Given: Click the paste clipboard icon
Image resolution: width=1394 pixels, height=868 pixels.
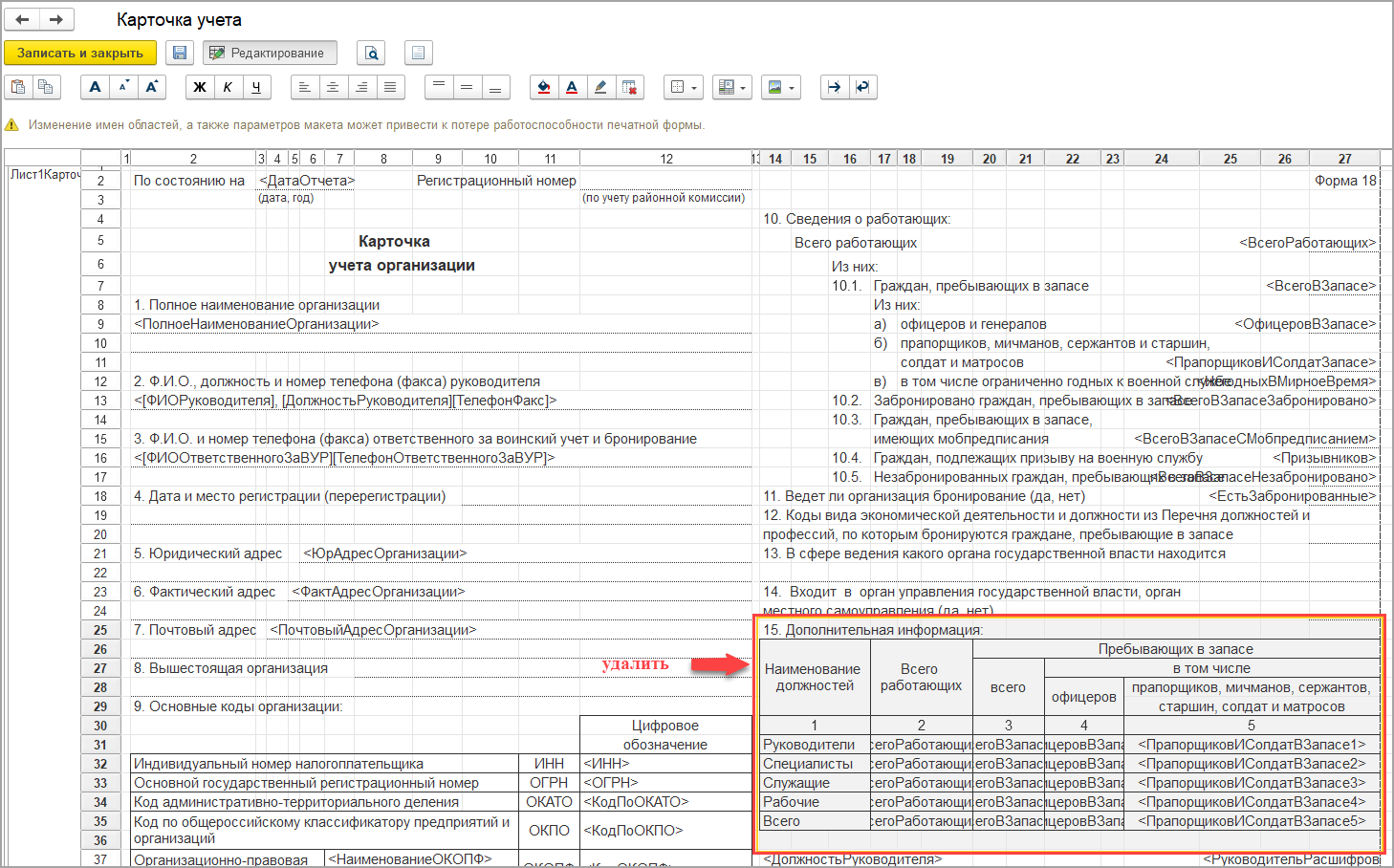Looking at the screenshot, I should tap(18, 87).
